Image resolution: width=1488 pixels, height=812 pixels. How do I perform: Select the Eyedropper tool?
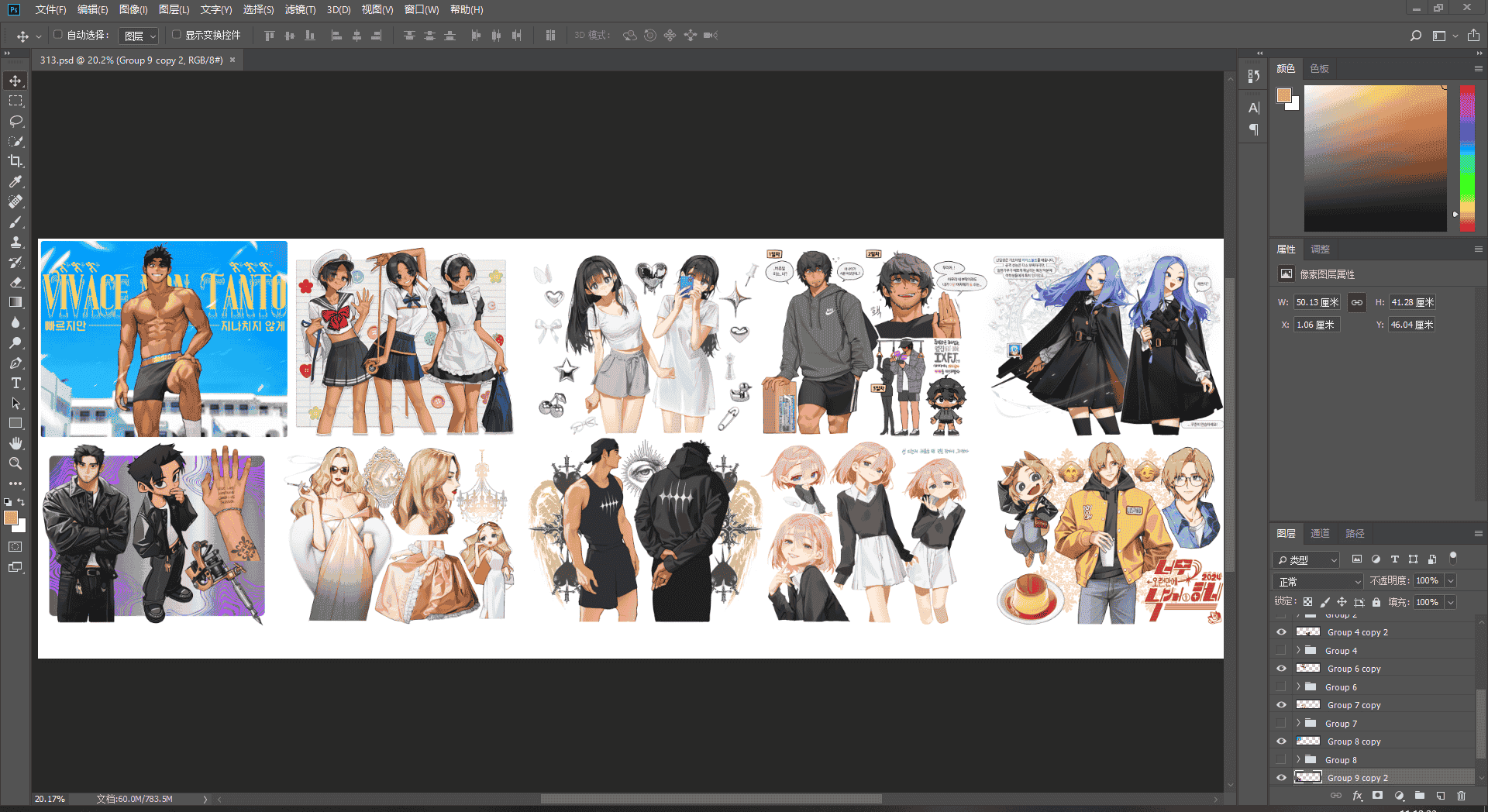point(15,181)
